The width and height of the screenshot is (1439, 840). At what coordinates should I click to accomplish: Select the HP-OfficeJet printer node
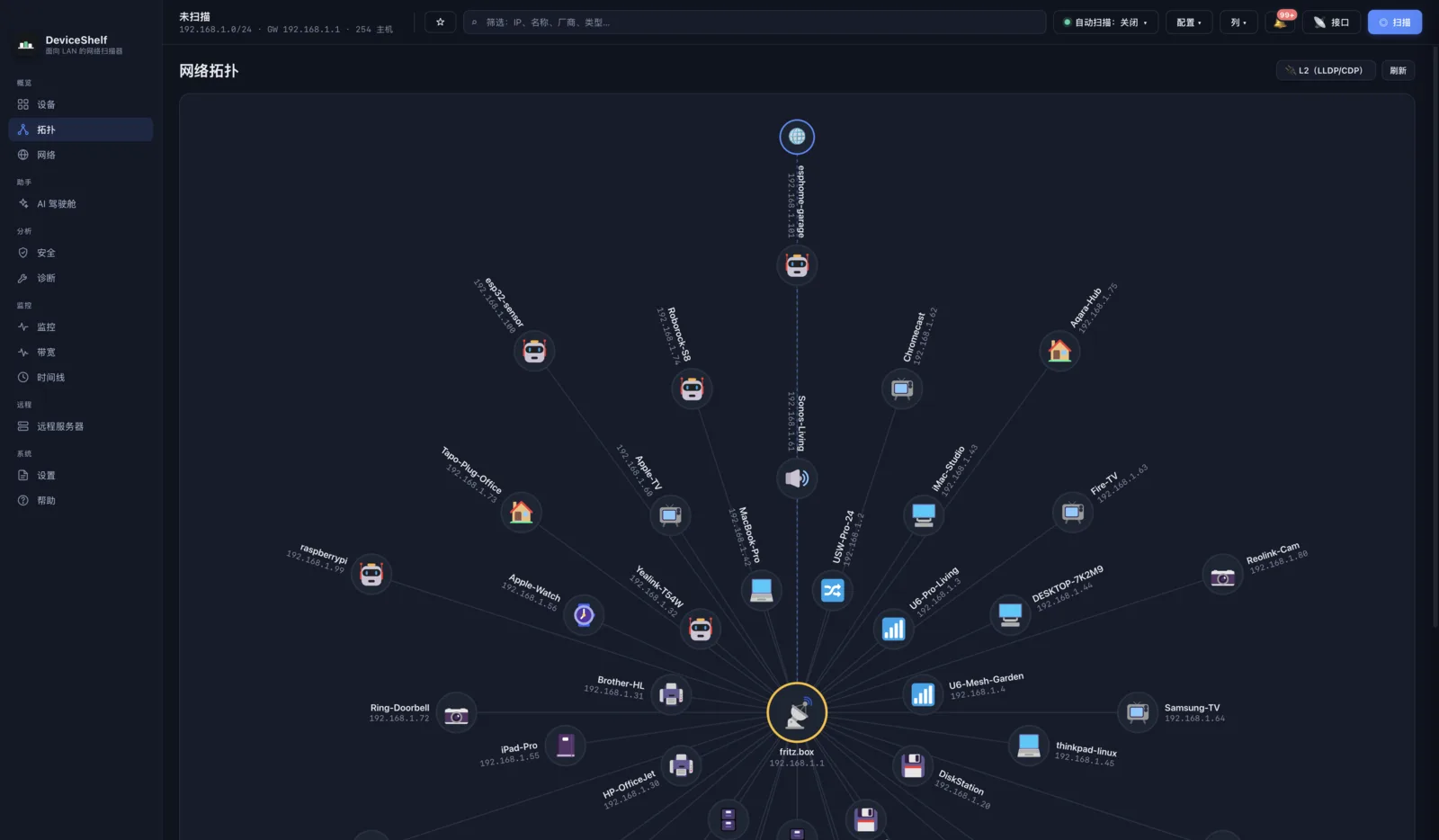click(x=682, y=765)
